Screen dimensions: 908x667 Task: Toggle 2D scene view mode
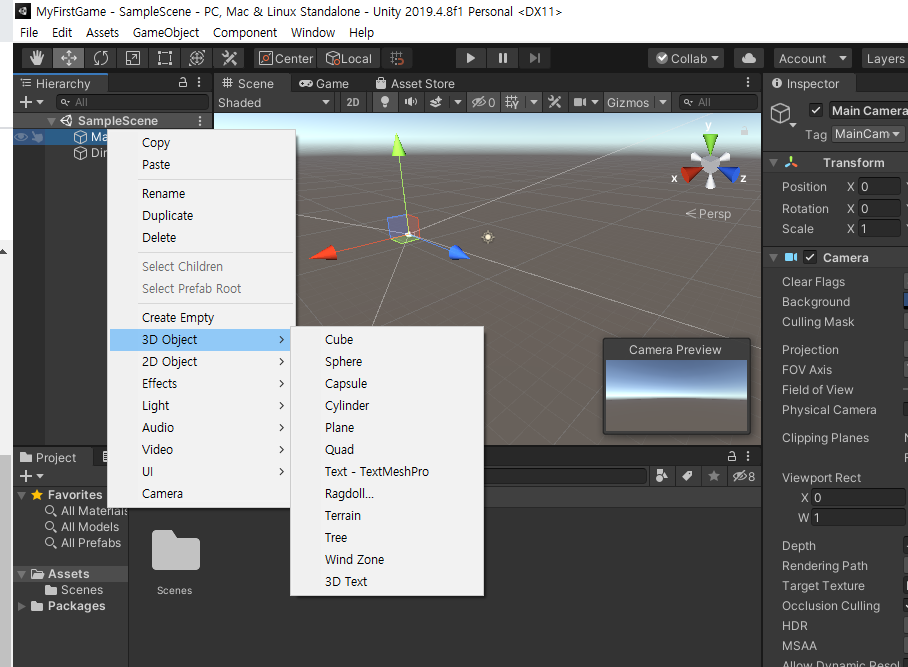(353, 102)
